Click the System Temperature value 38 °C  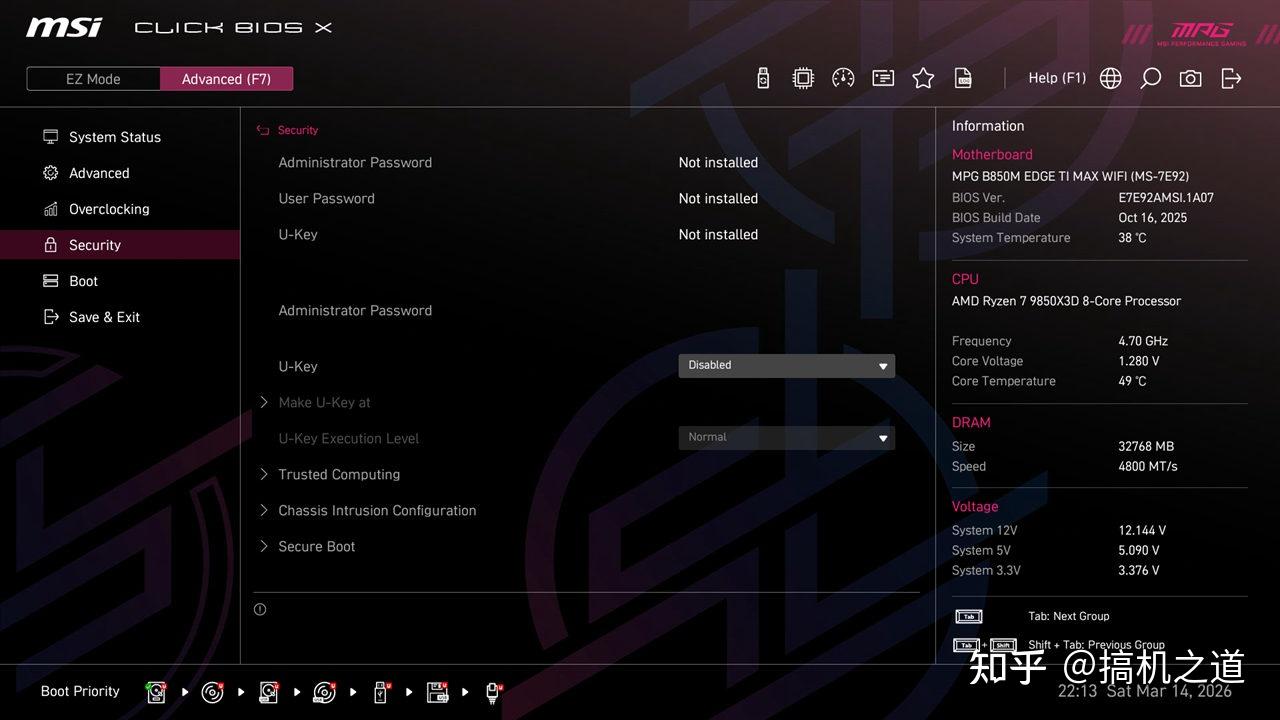click(x=1132, y=237)
